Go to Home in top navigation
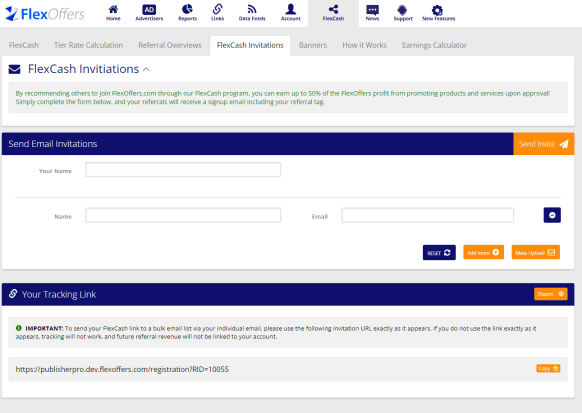Viewport: 582px width, 413px height. tap(113, 13)
